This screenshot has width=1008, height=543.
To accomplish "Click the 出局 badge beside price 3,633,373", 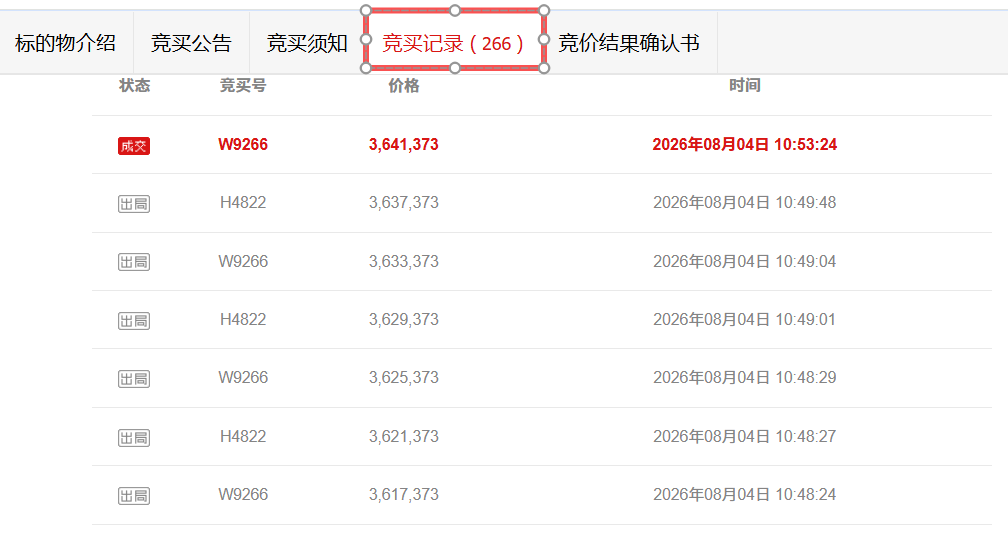I will point(134,262).
